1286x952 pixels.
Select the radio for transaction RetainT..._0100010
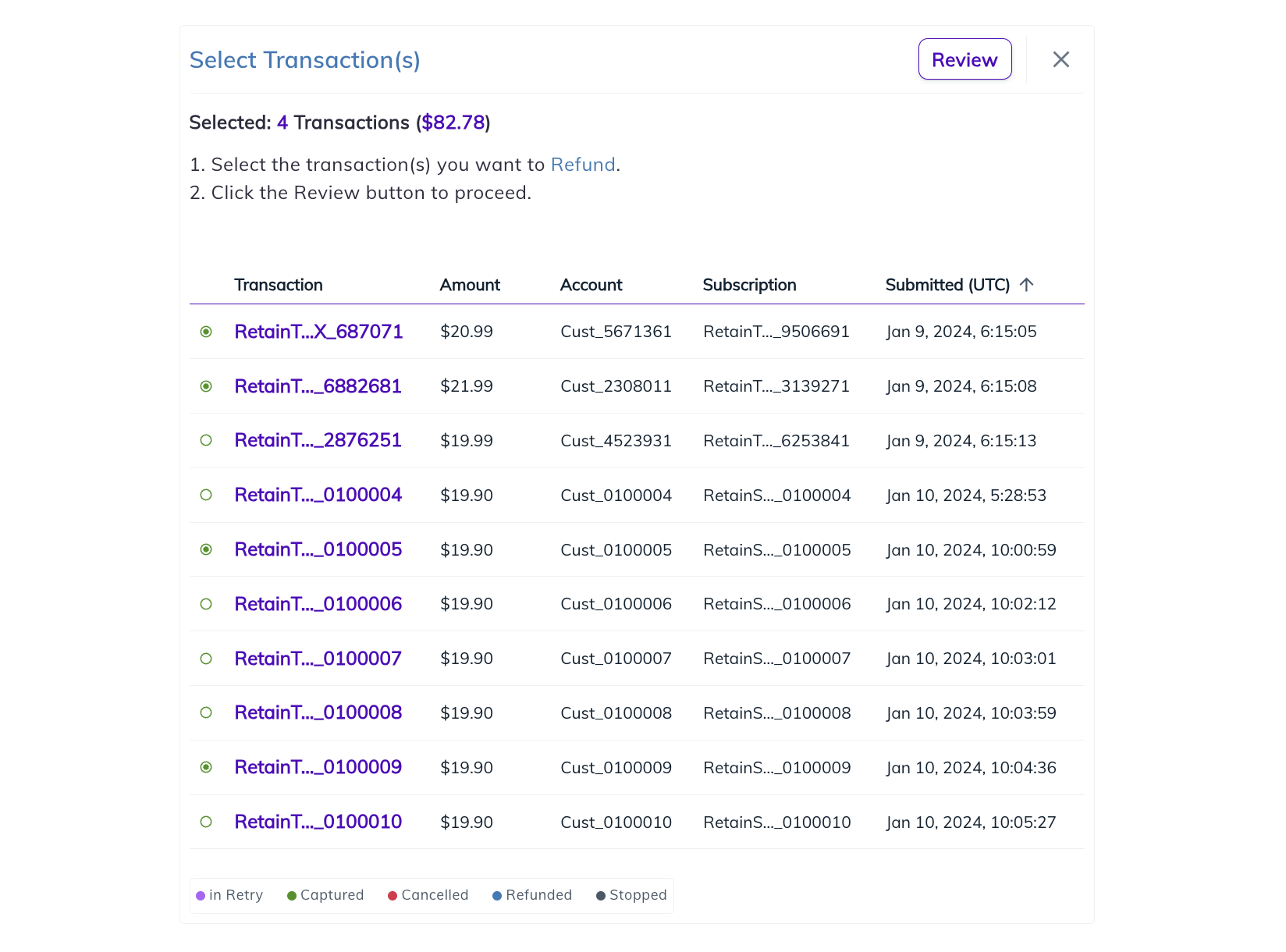click(206, 822)
